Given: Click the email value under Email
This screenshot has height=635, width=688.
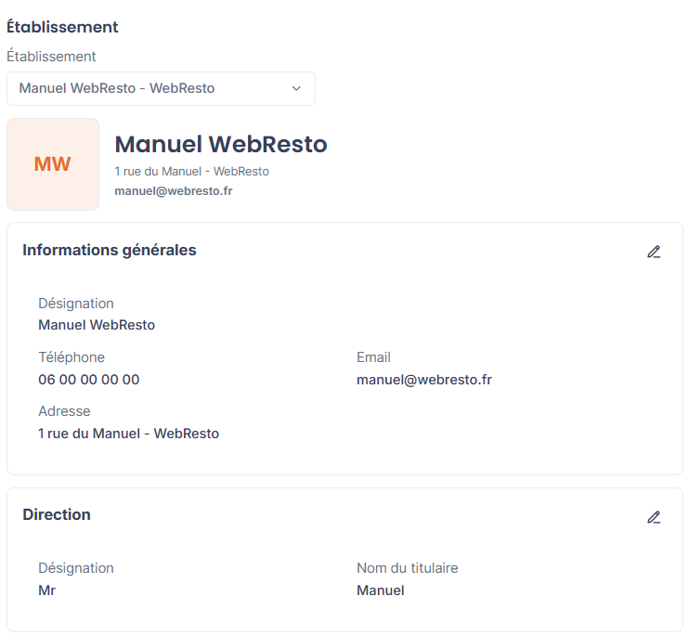Looking at the screenshot, I should click(424, 380).
